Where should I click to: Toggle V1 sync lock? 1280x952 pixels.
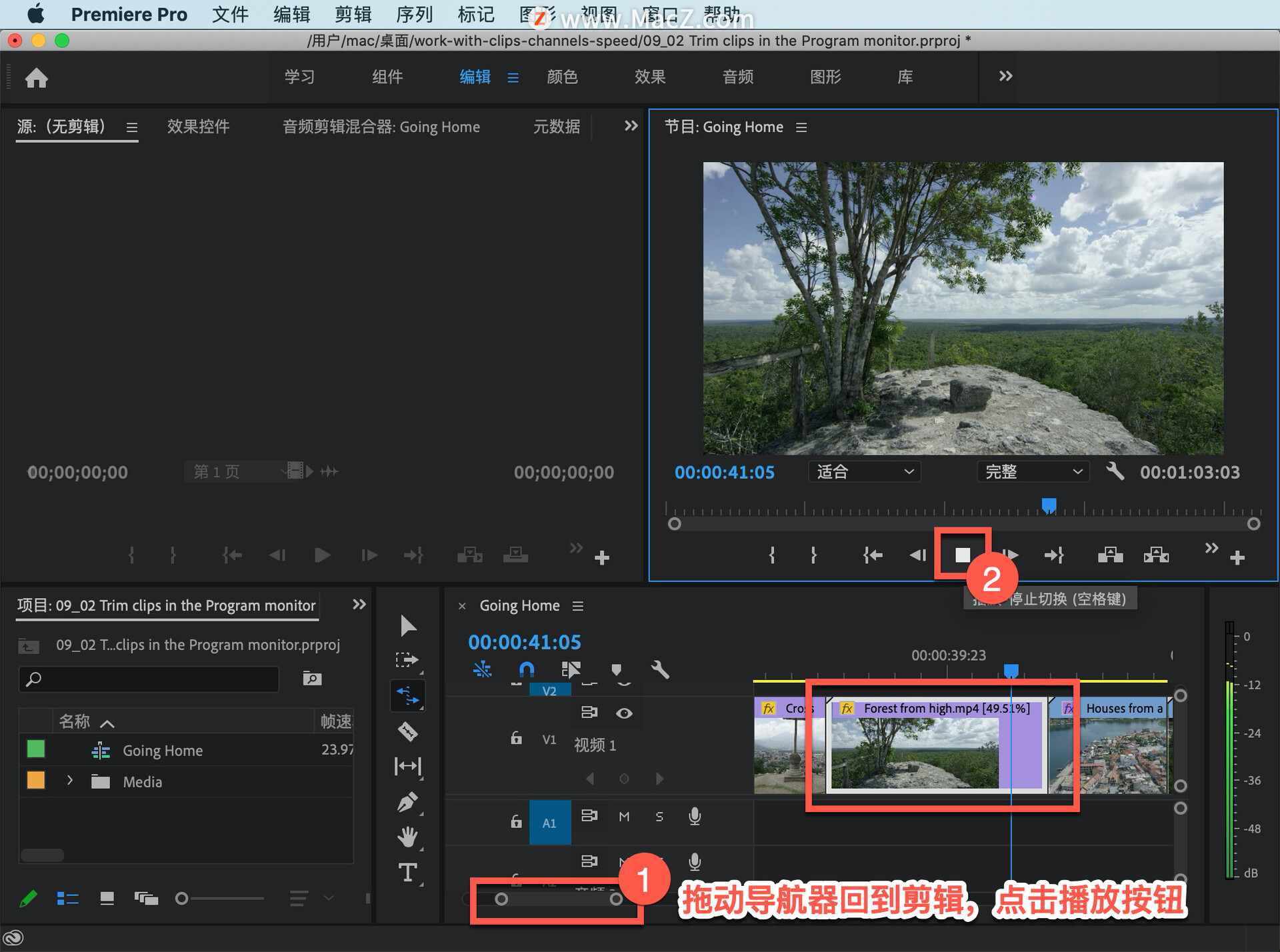[589, 712]
